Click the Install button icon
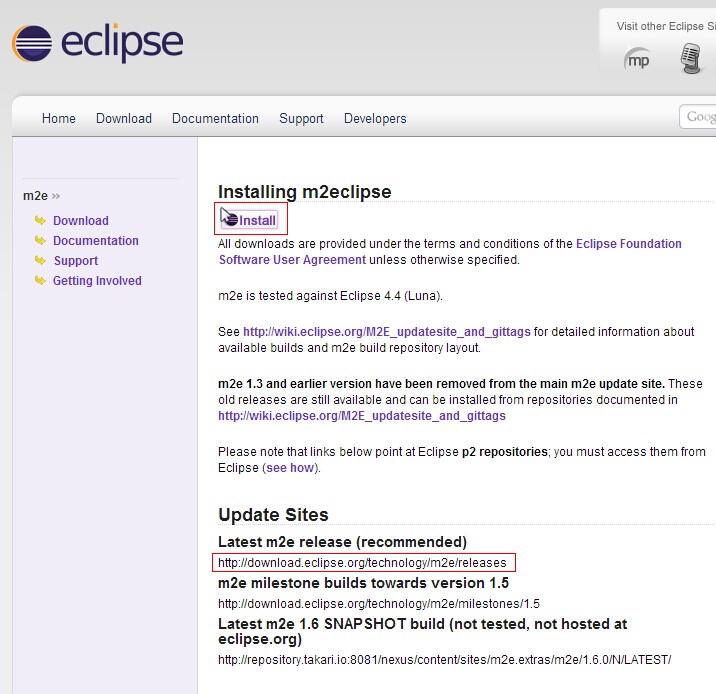The height and width of the screenshot is (694, 716). pos(250,219)
